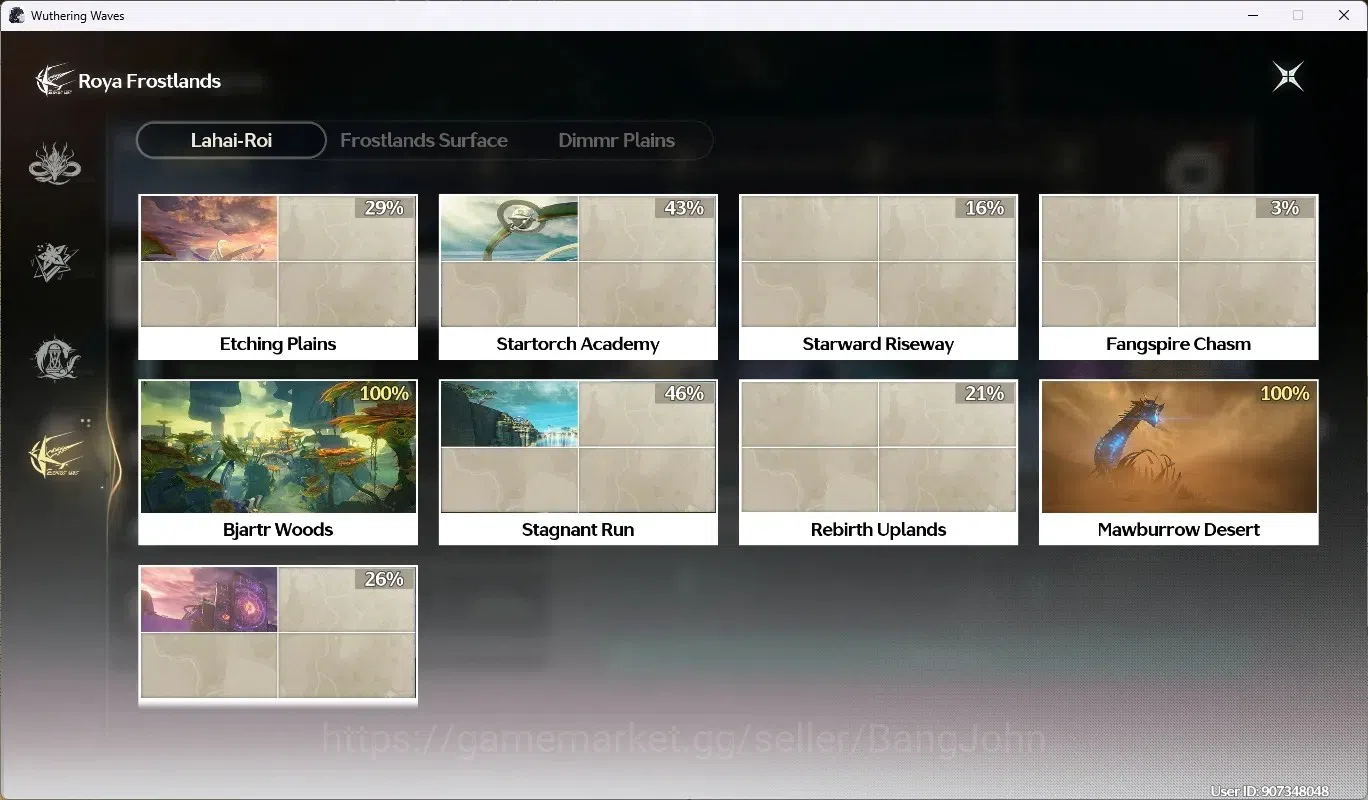1368x800 pixels.
Task: Minimize the Wuthering Waves window
Action: pyautogui.click(x=1253, y=15)
